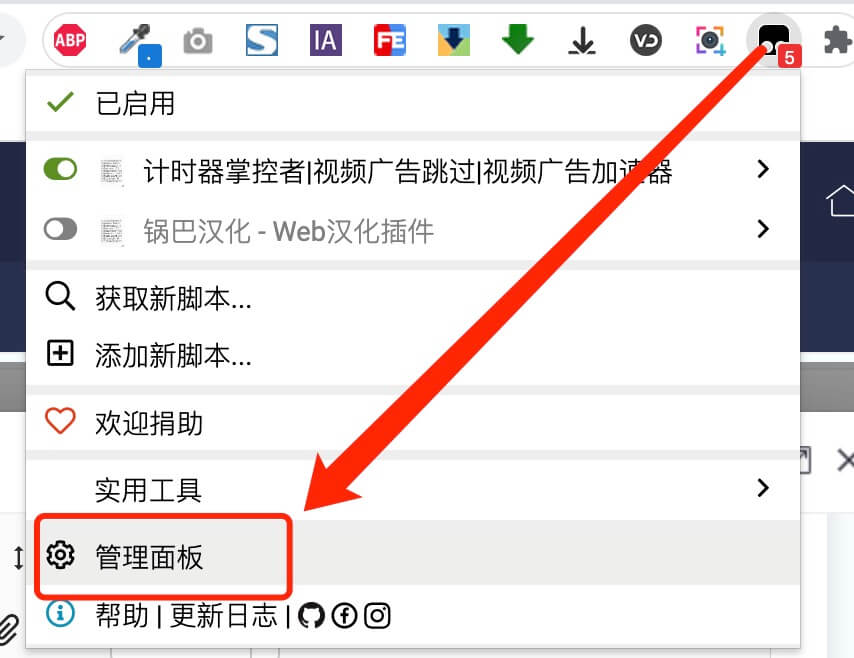
Task: Enable the 锅巴汉化 script toggle
Action: click(x=60, y=229)
